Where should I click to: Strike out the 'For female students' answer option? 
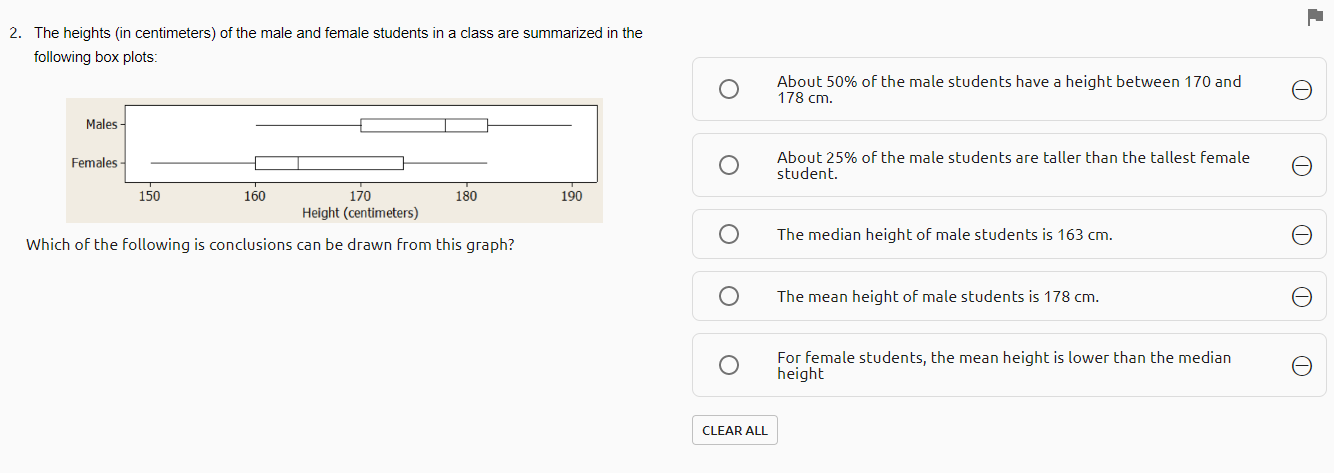(1301, 366)
